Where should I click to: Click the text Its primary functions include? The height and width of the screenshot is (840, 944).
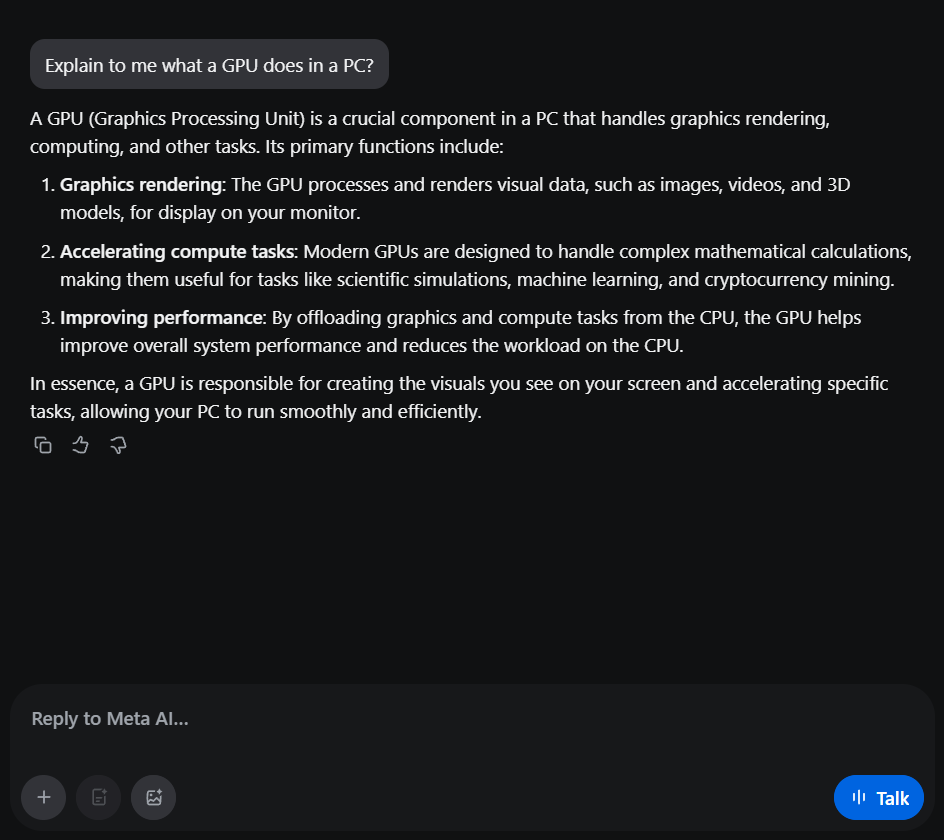(x=382, y=147)
